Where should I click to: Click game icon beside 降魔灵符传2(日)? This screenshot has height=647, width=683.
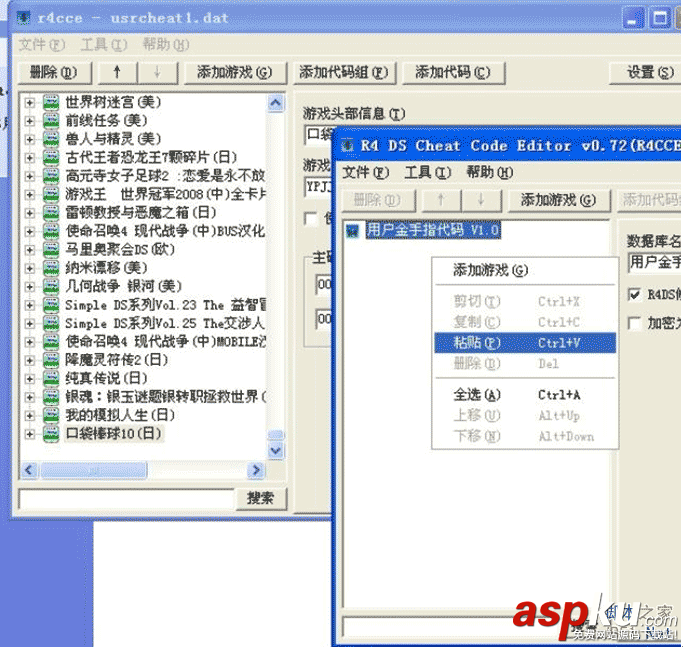point(51,360)
